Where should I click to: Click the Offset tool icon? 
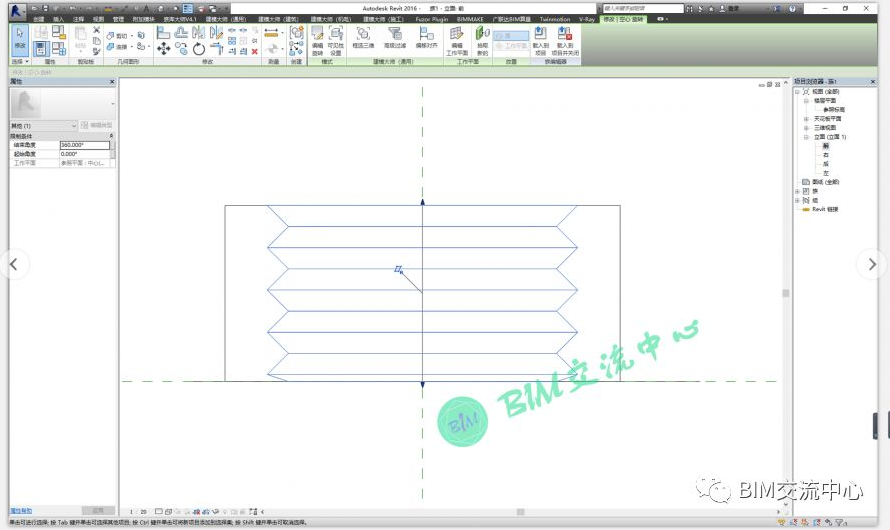[181, 33]
